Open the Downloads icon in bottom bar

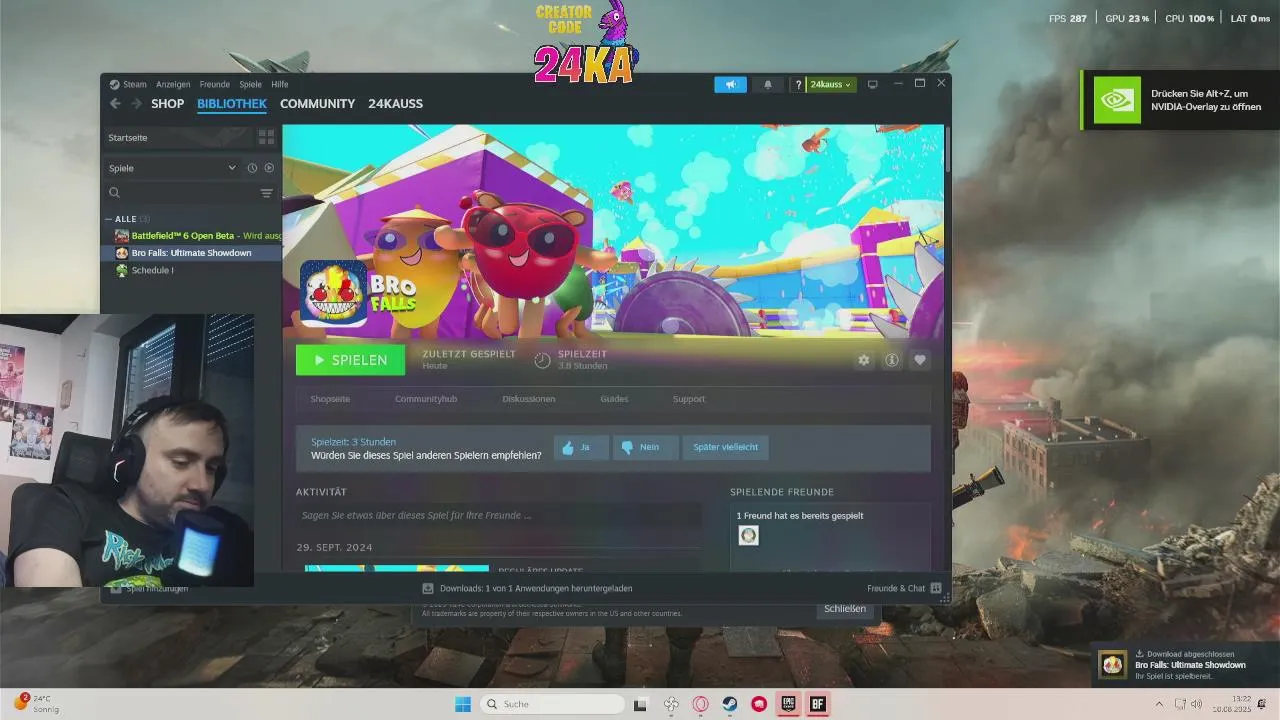click(428, 588)
